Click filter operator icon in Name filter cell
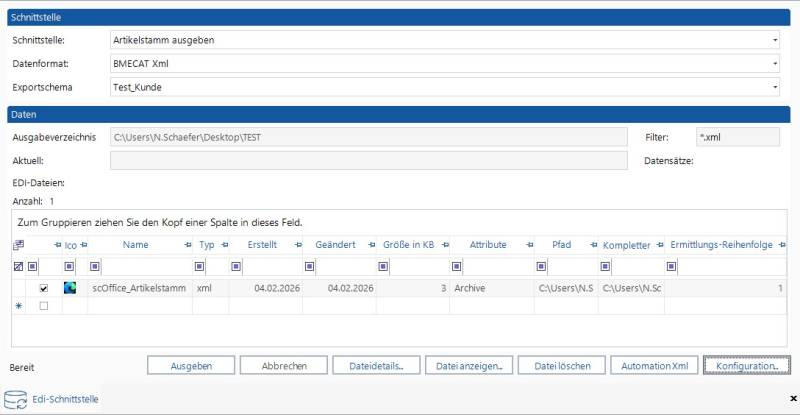This screenshot has width=800, height=415. [x=95, y=267]
